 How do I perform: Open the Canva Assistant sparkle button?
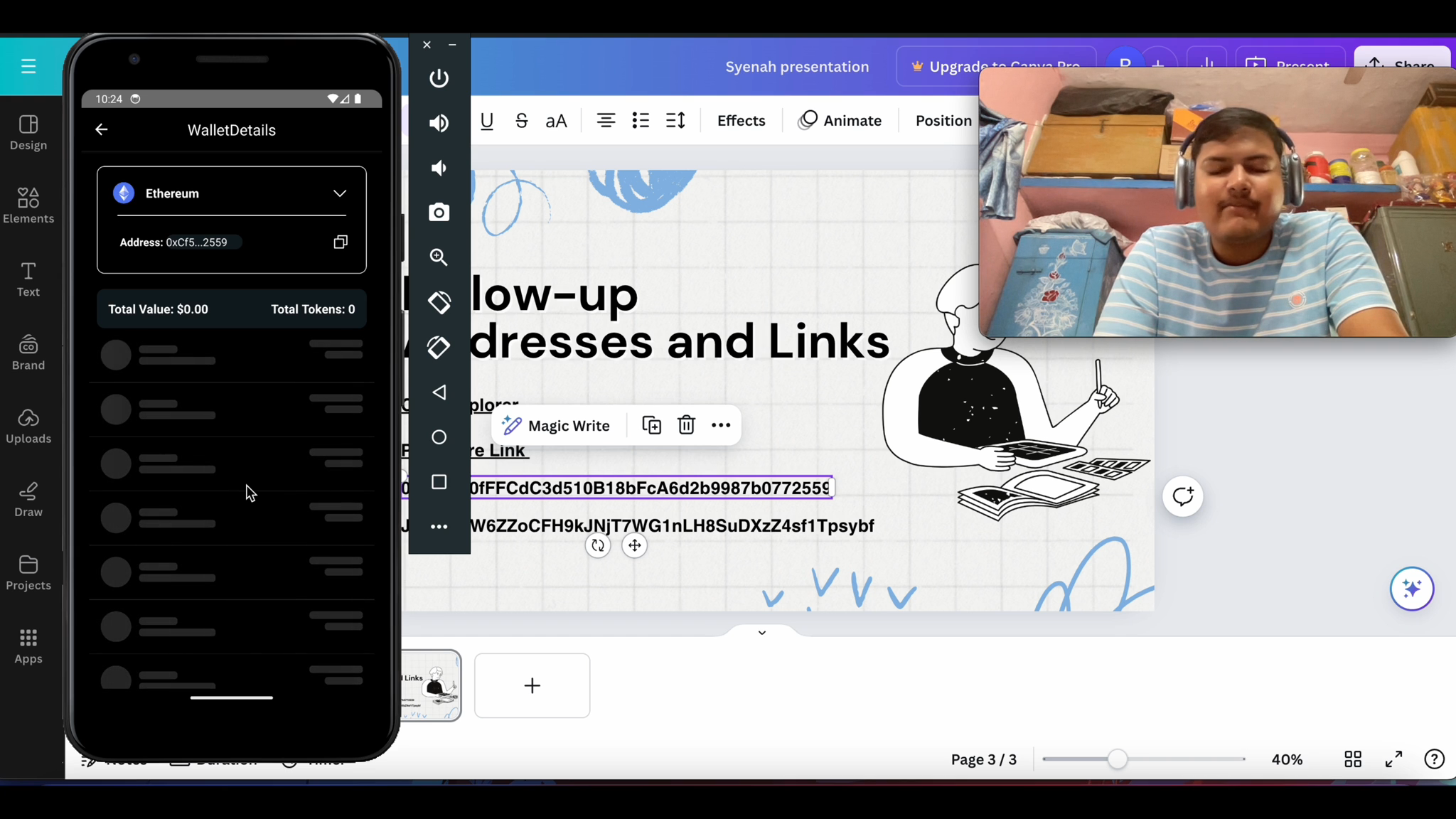(1412, 589)
